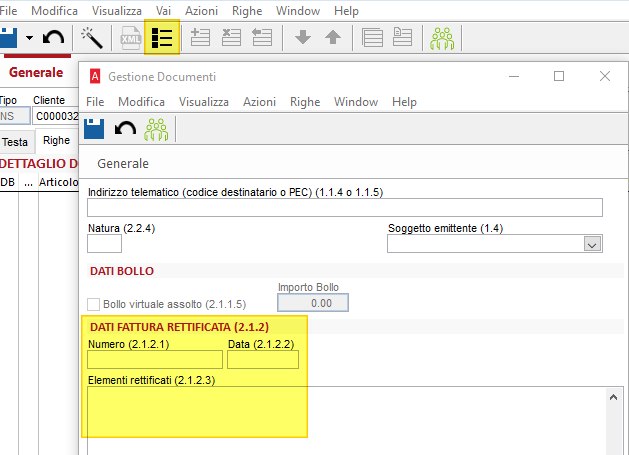
Task: Click the Cliente code field C000032
Action: click(x=56, y=116)
